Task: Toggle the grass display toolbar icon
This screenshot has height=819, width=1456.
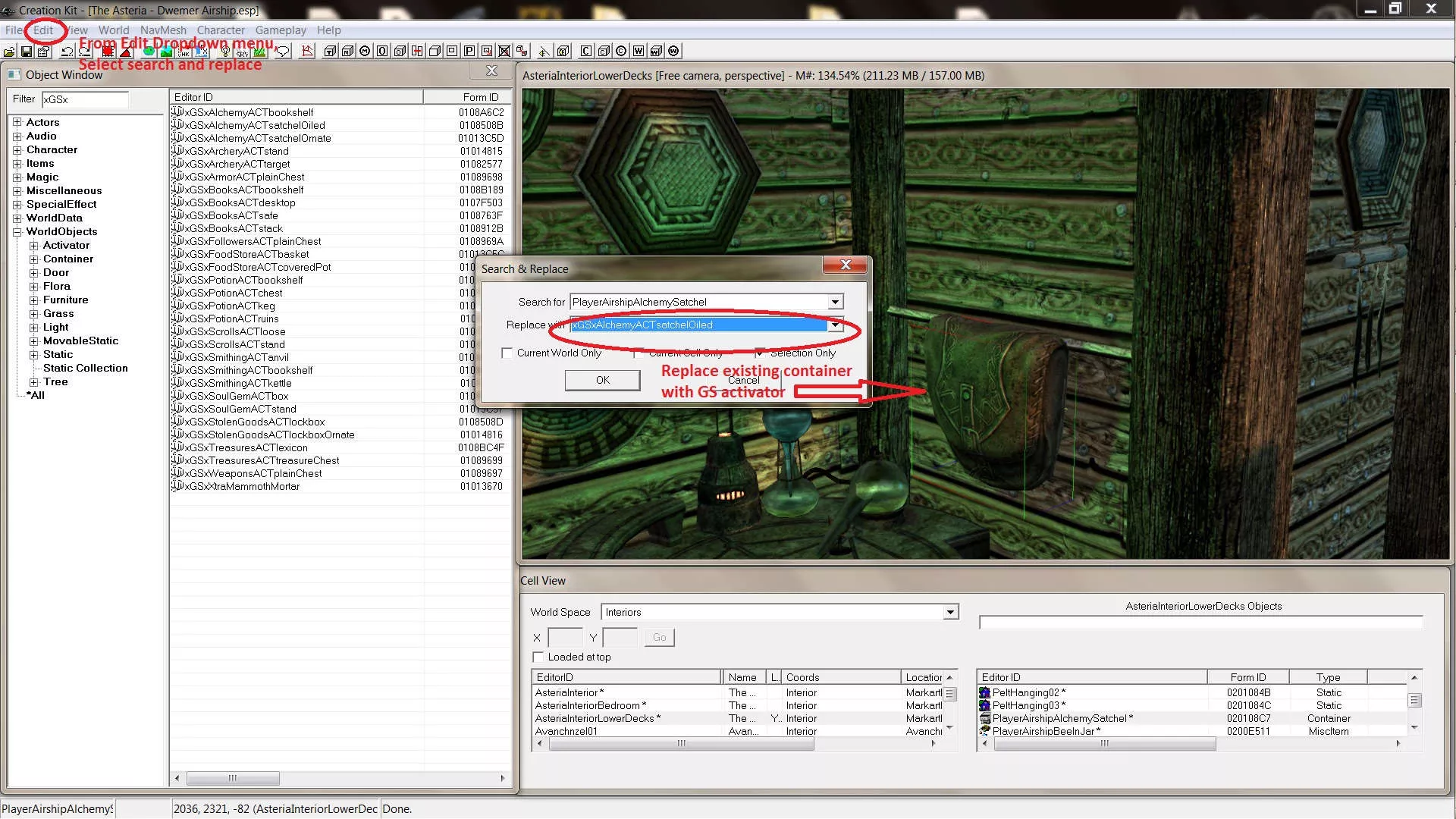Action: click(x=260, y=52)
